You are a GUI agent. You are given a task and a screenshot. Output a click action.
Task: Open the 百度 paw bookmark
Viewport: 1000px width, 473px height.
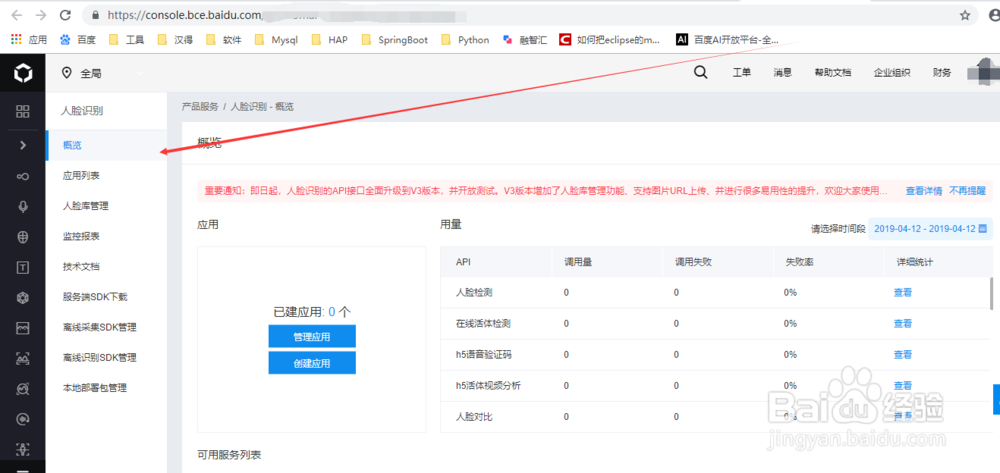pyautogui.click(x=78, y=40)
